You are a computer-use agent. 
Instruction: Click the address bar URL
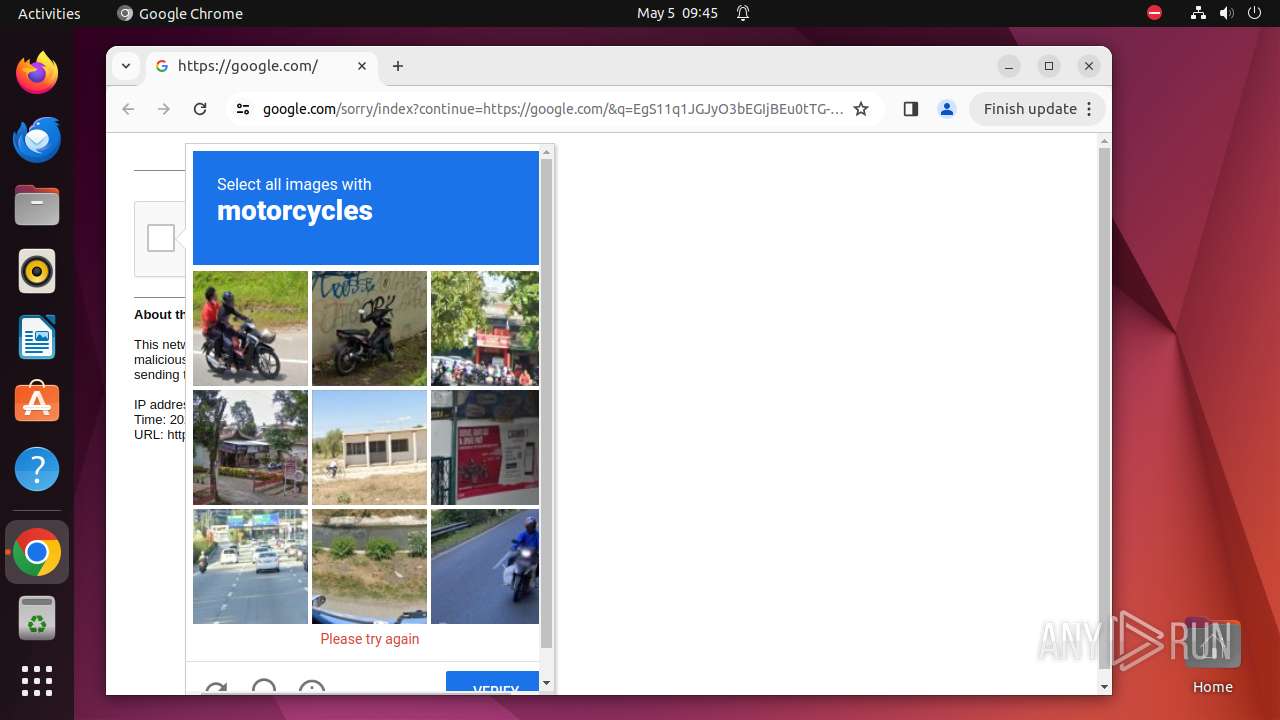click(553, 109)
